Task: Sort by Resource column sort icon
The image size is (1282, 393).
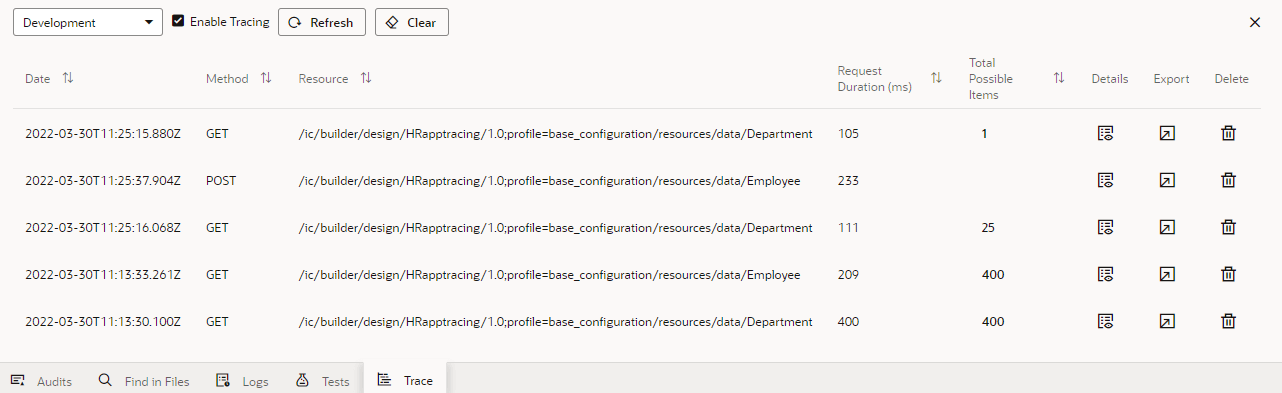Action: point(366,78)
